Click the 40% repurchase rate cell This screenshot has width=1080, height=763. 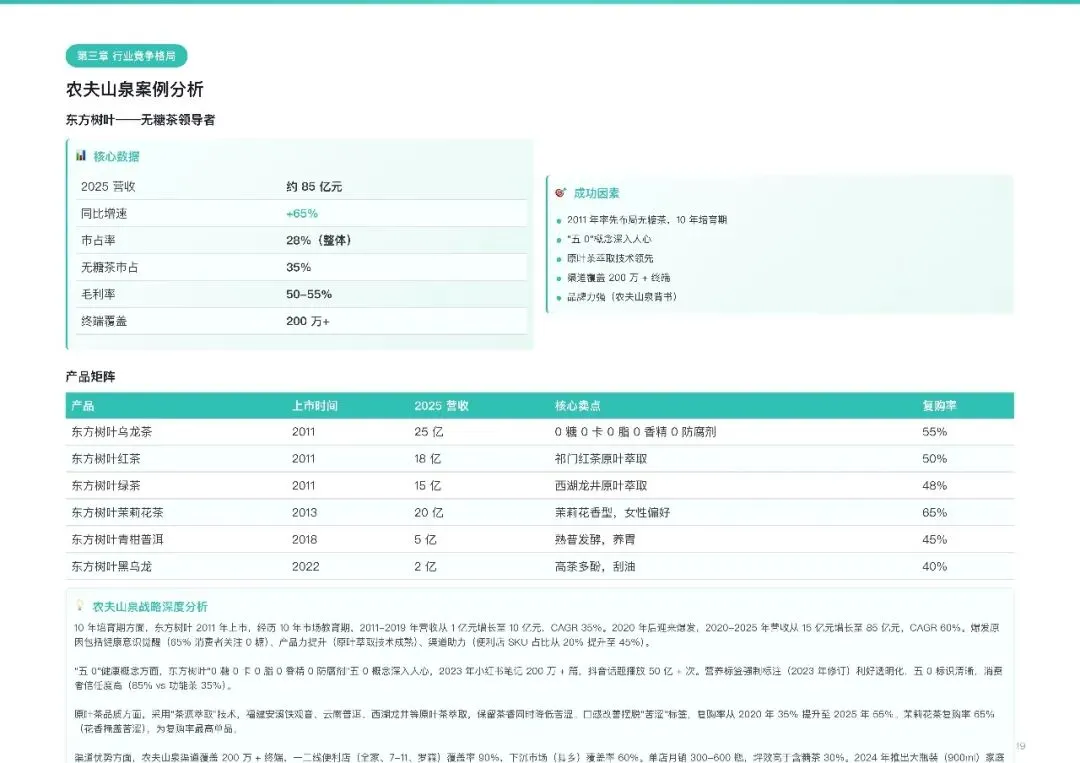[x=935, y=567]
